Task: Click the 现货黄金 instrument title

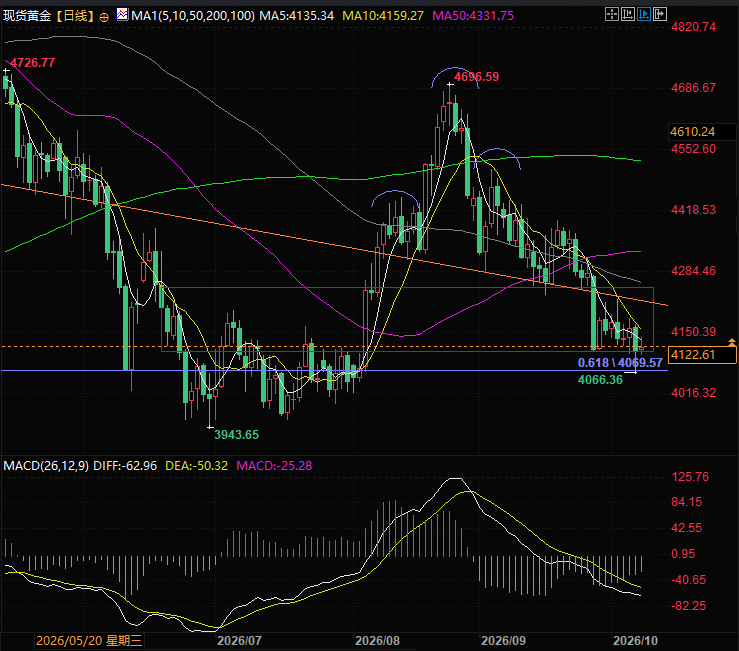Action: [x=27, y=16]
